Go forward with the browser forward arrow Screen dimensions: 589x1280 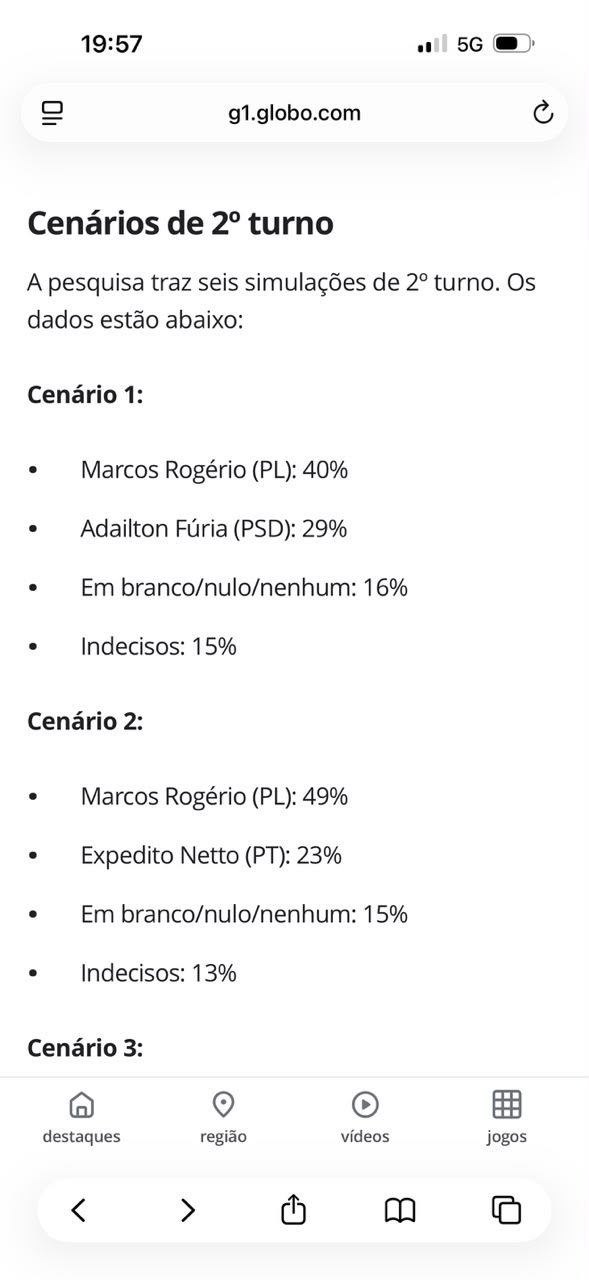click(187, 1210)
